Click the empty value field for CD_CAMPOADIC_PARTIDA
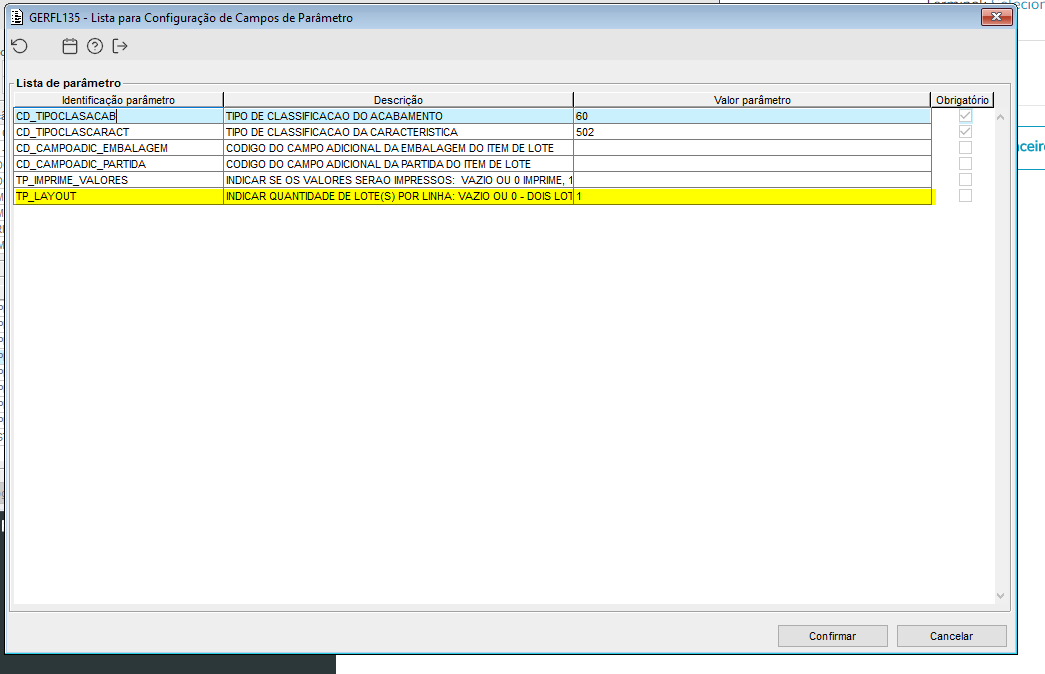1045x674 pixels. [752, 164]
